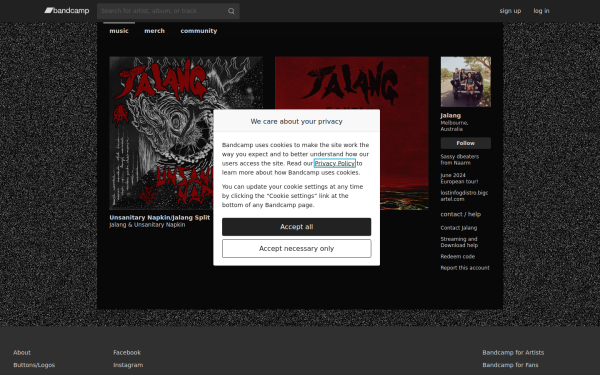
Task: Open the log in link
Action: tap(541, 11)
